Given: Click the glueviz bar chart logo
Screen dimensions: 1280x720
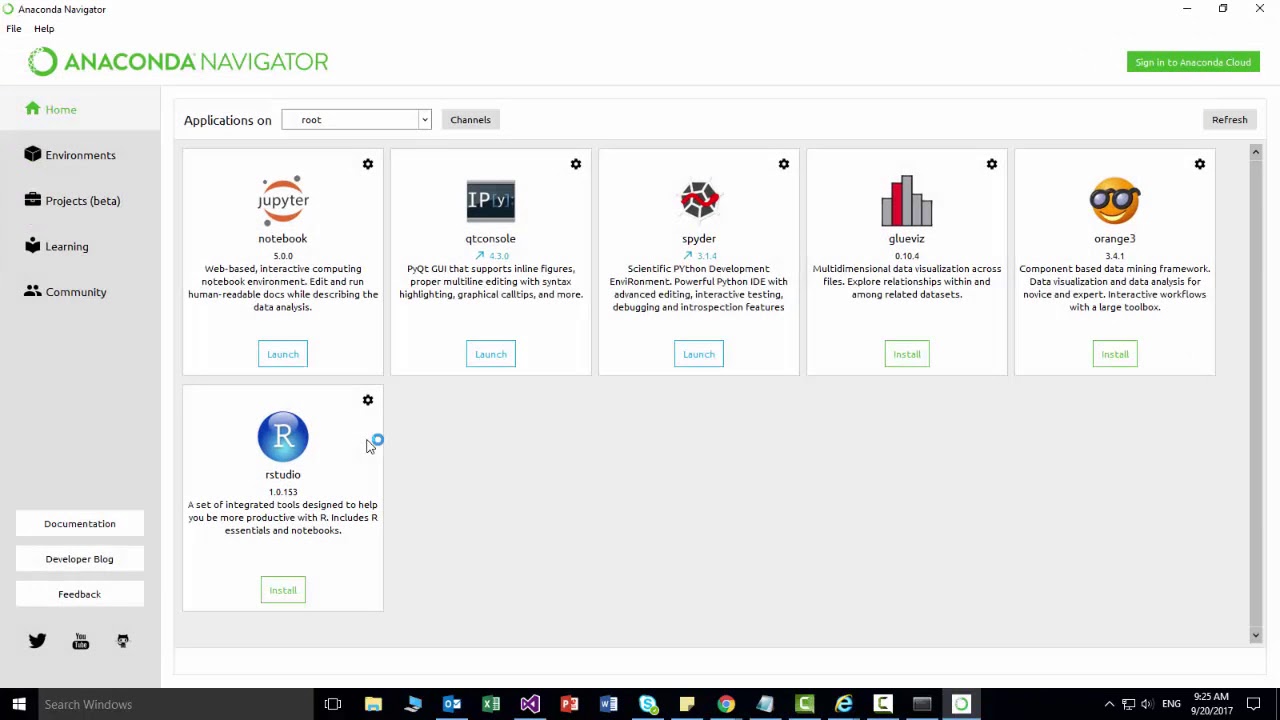Looking at the screenshot, I should (x=907, y=201).
